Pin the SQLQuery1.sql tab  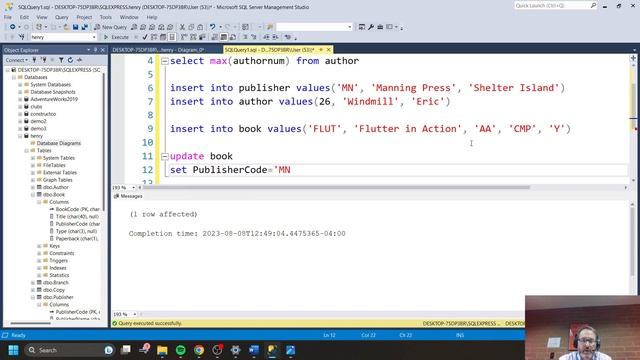coord(321,50)
